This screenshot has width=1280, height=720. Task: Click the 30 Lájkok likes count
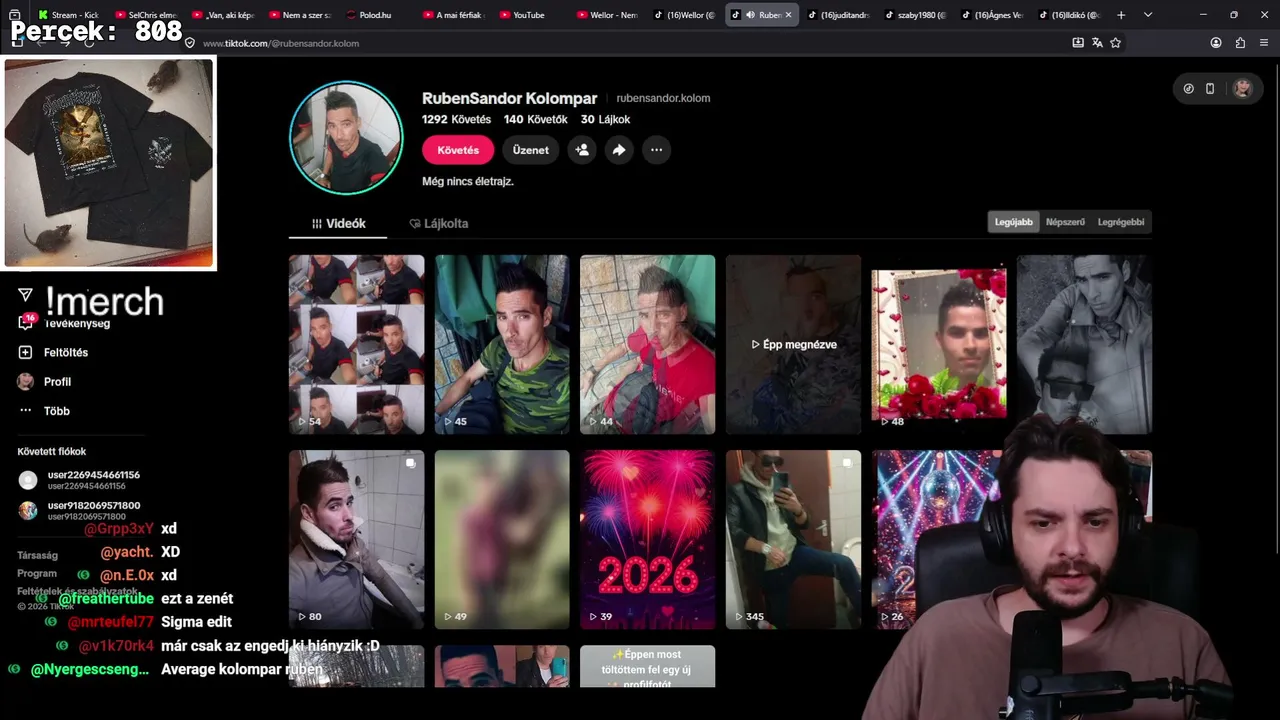coord(605,119)
